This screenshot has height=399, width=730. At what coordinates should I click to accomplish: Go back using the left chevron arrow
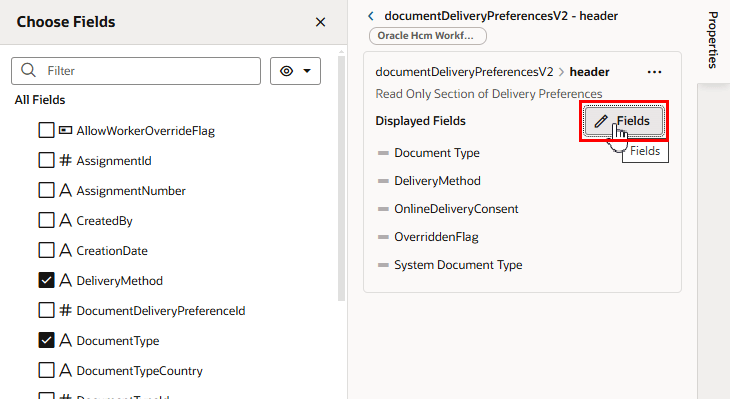tap(371, 16)
